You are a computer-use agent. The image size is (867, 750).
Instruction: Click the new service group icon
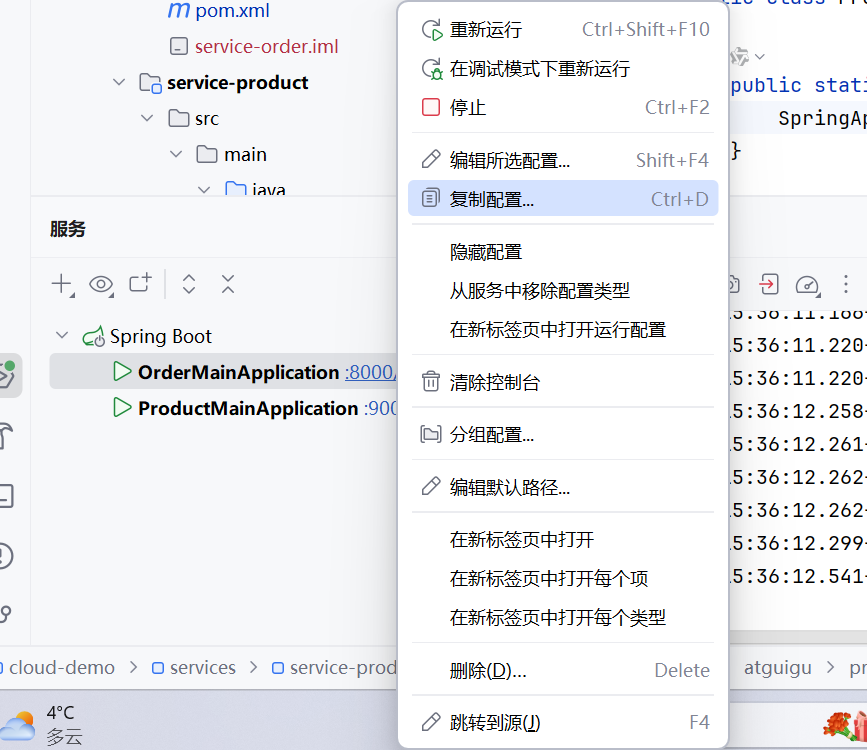140,284
